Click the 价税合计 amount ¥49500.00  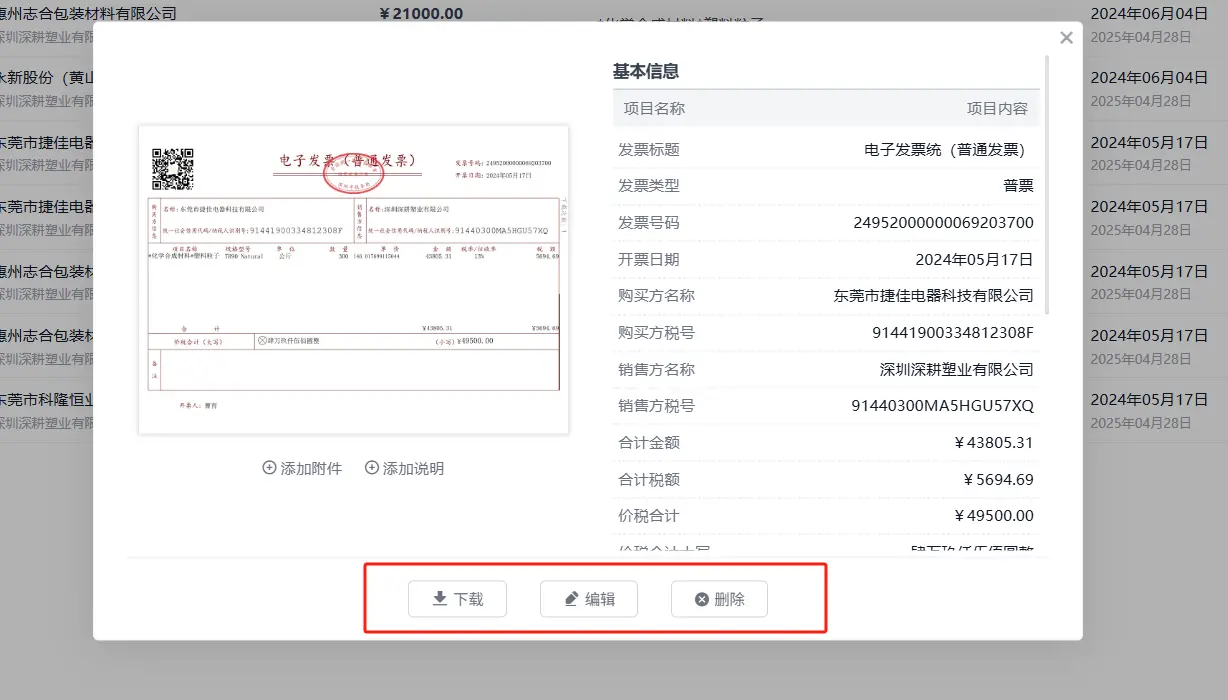click(994, 516)
